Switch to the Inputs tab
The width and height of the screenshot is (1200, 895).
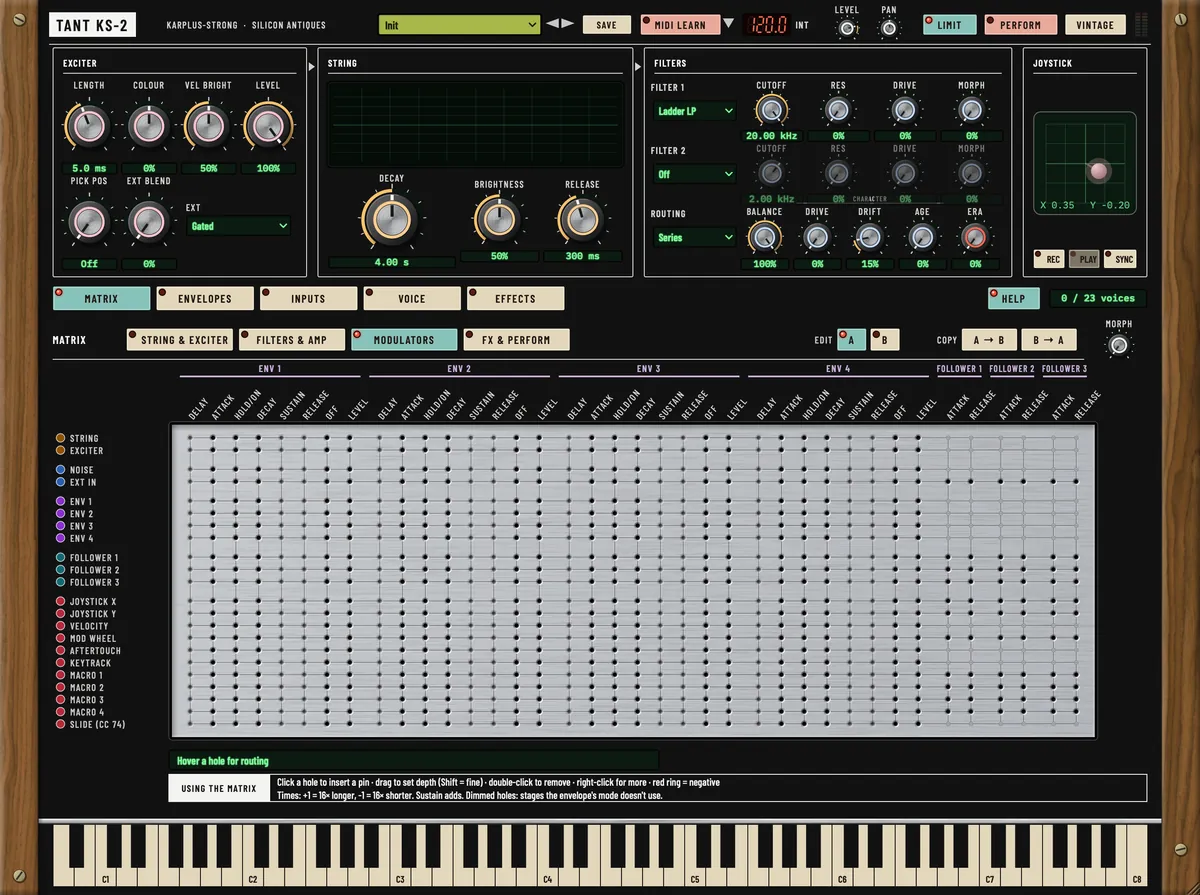(308, 298)
